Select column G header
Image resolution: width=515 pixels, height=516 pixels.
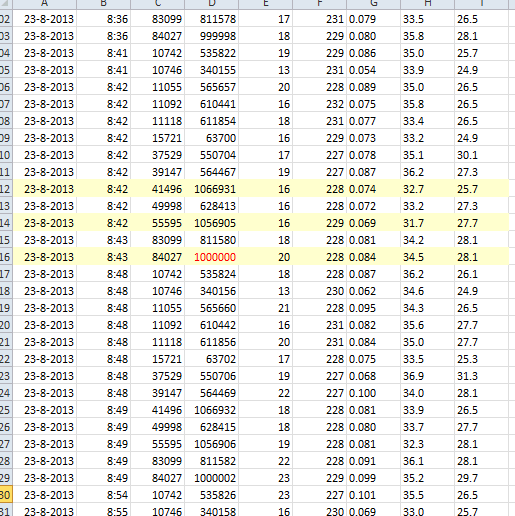pos(373,4)
